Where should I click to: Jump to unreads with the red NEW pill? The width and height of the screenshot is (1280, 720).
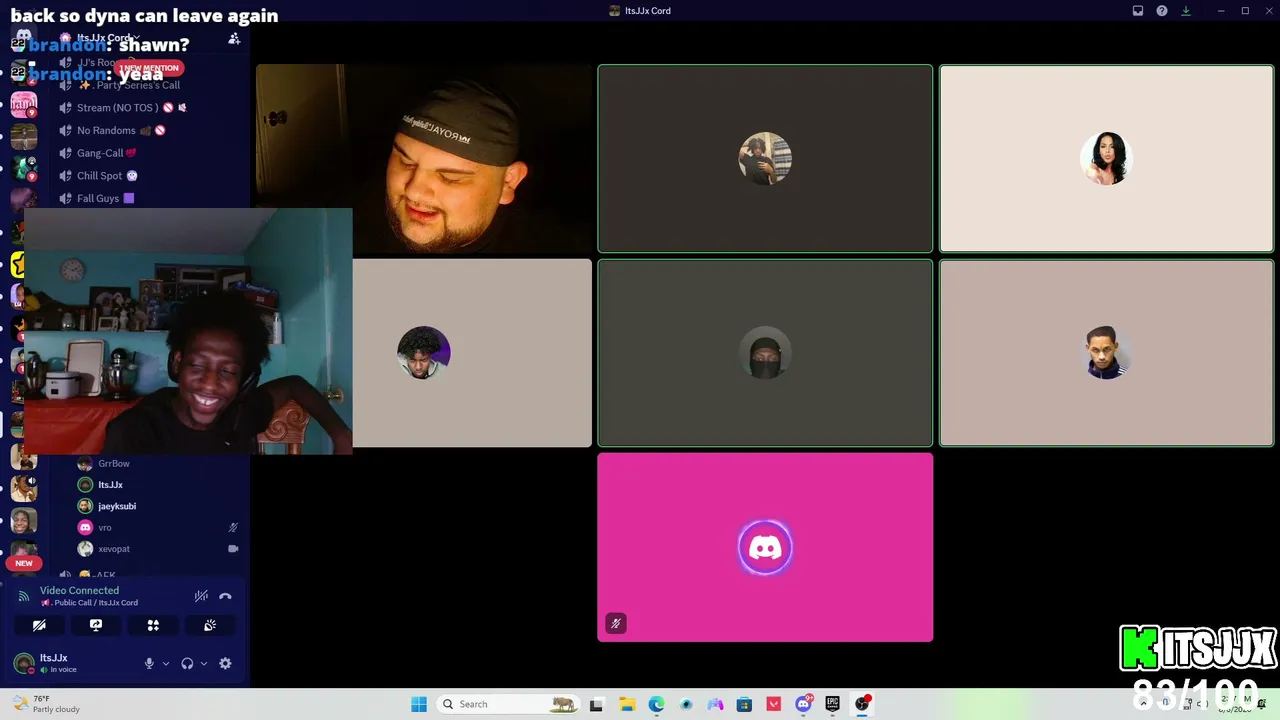tap(24, 563)
